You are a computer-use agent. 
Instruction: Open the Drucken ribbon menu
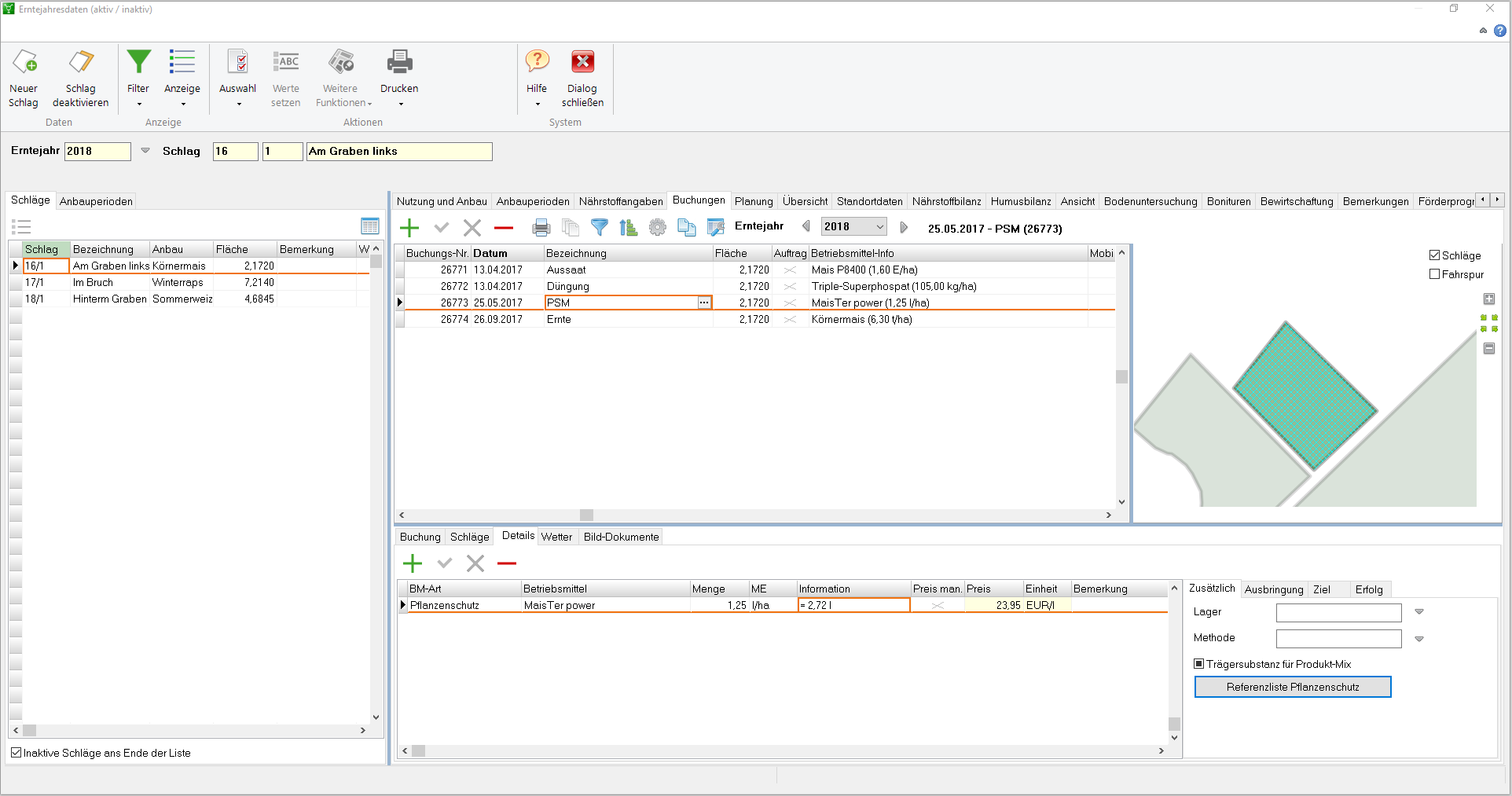point(399,78)
